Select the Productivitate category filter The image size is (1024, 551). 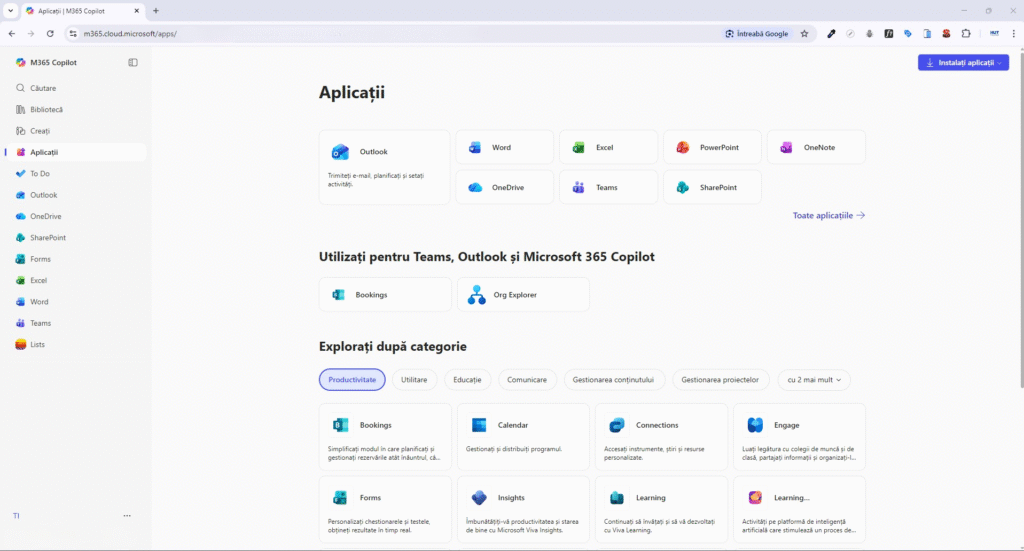click(352, 380)
